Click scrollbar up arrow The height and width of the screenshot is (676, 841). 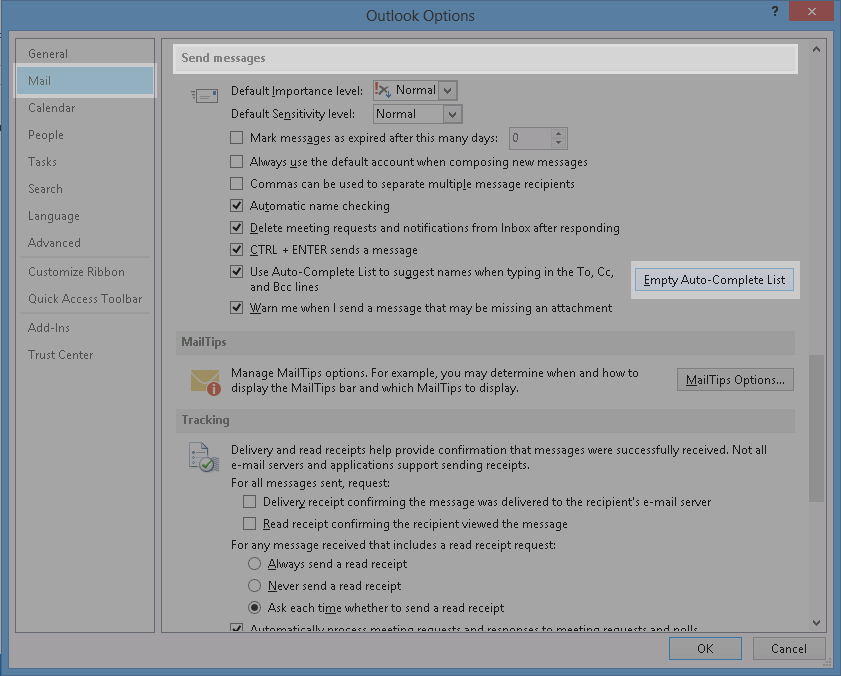[816, 49]
